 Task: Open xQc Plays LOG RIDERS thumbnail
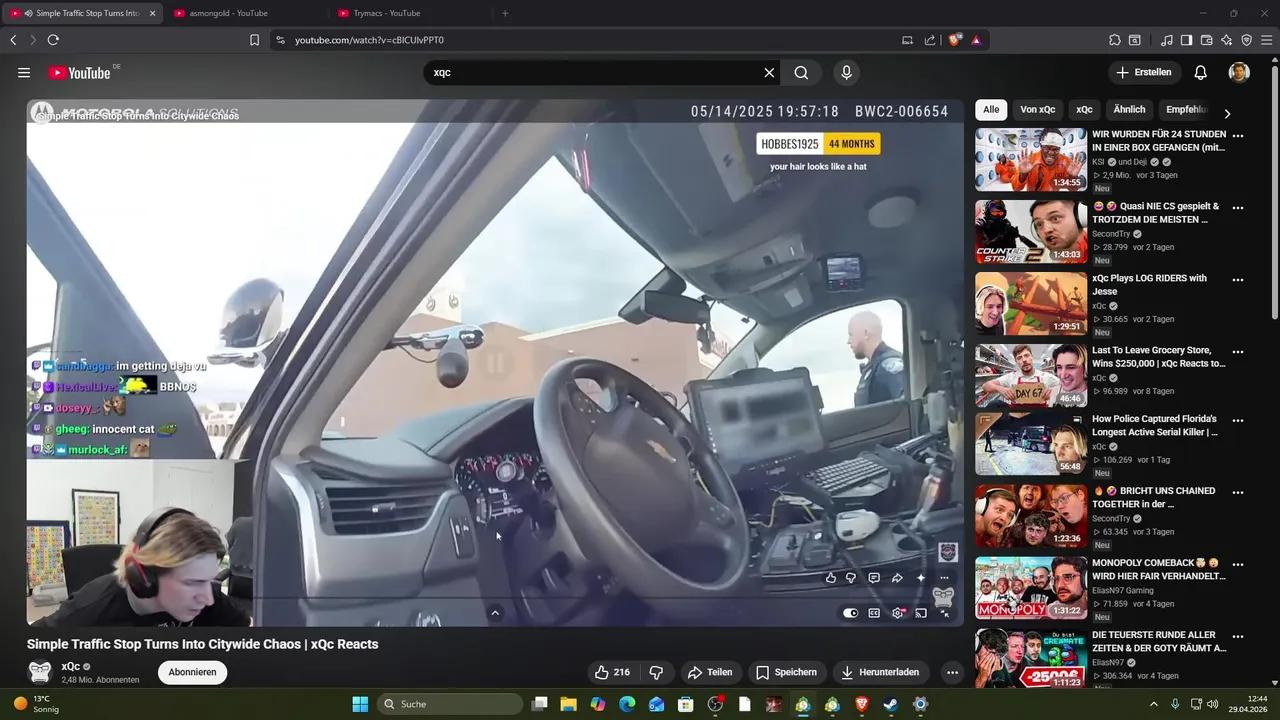pos(1031,303)
